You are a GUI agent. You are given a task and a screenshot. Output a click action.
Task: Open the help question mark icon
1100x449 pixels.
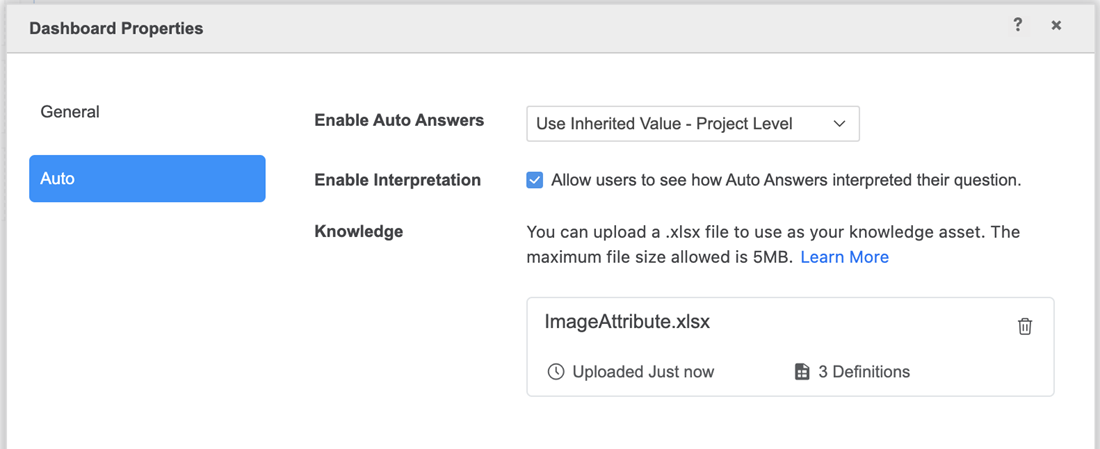coord(1017,26)
